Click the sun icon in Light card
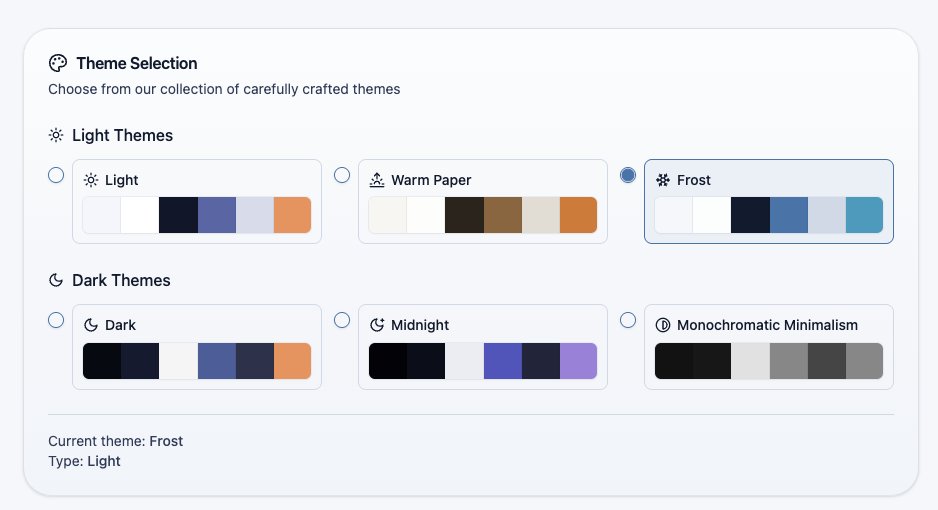Screen dimensions: 938x510 tap(91, 180)
